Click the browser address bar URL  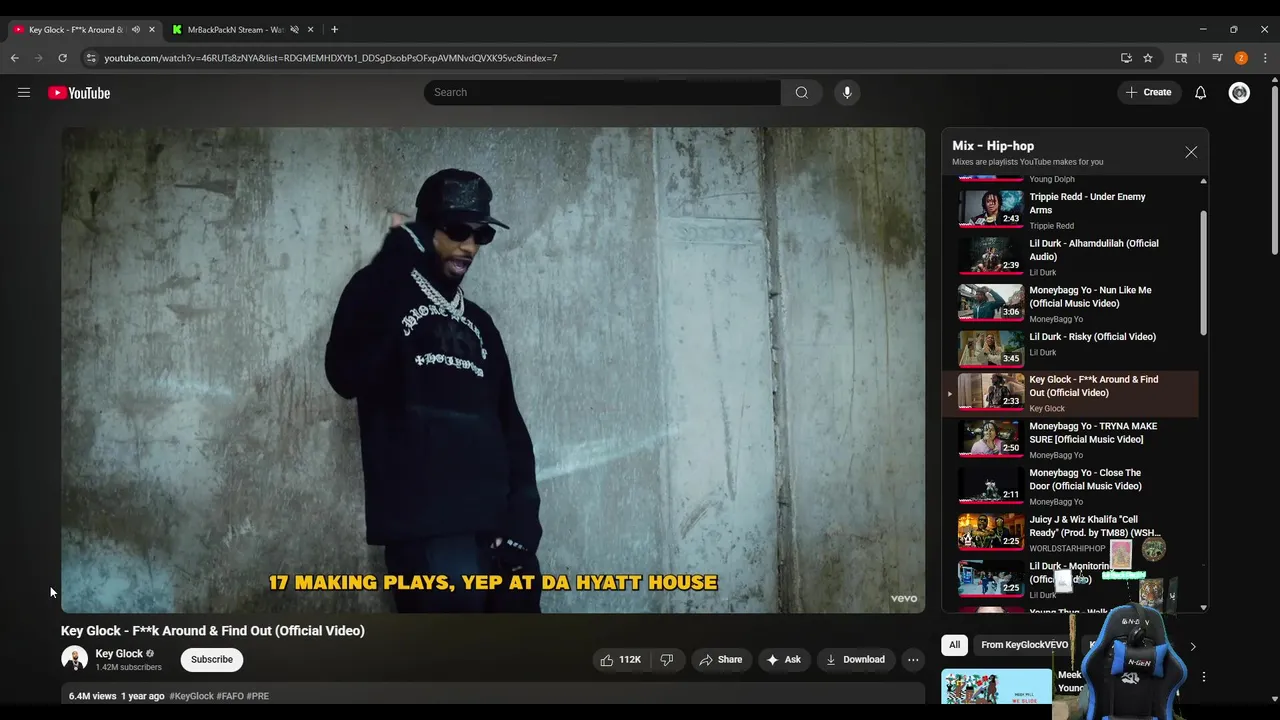(331, 58)
